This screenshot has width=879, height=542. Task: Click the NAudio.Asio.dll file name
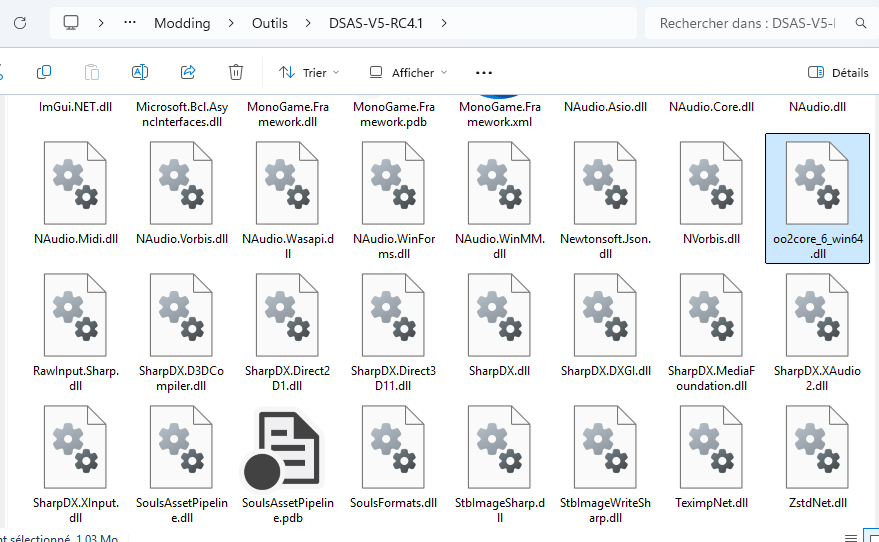point(605,107)
